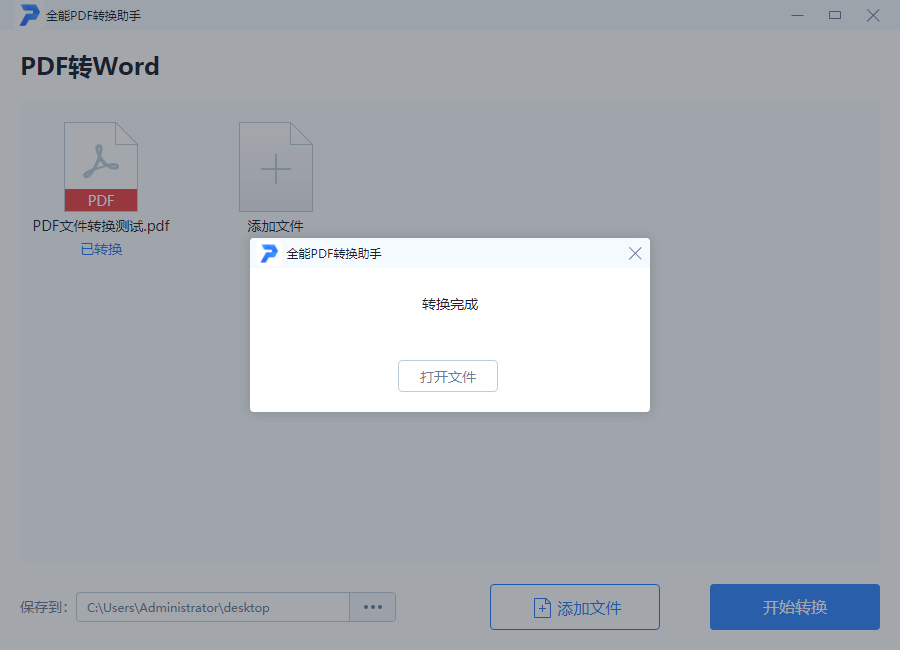Click the red PDF badge on the file thumbnail
Viewport: 900px width, 650px height.
coord(100,200)
